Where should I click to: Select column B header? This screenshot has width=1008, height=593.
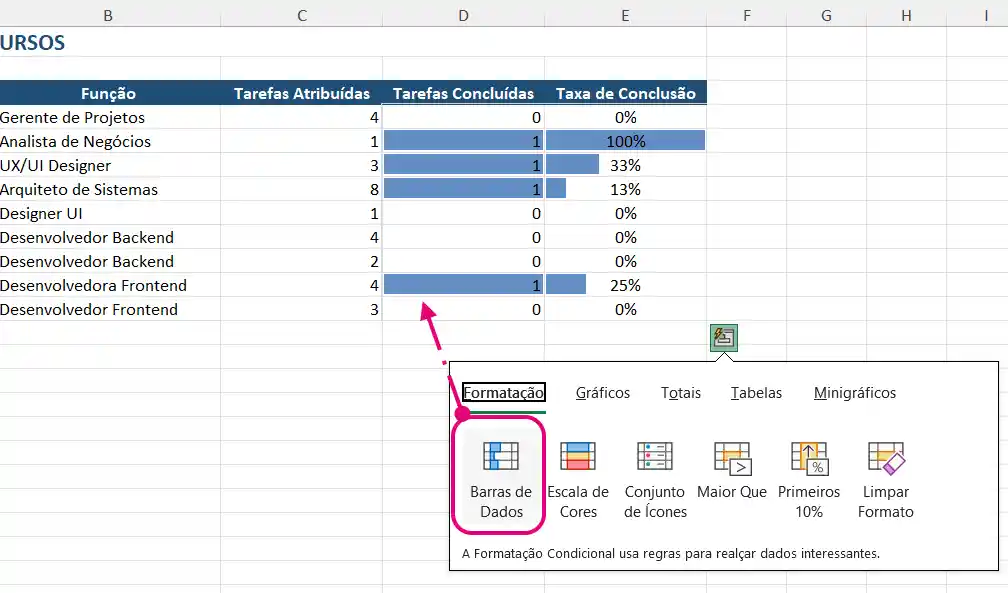point(108,15)
